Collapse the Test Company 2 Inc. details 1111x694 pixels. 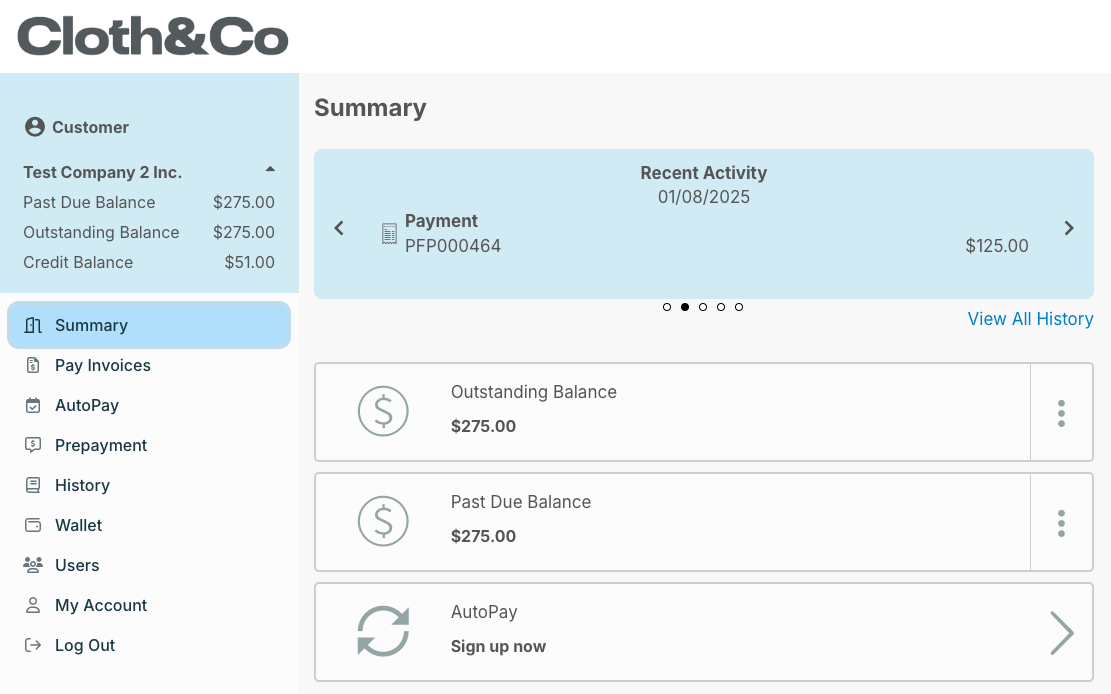pos(270,169)
